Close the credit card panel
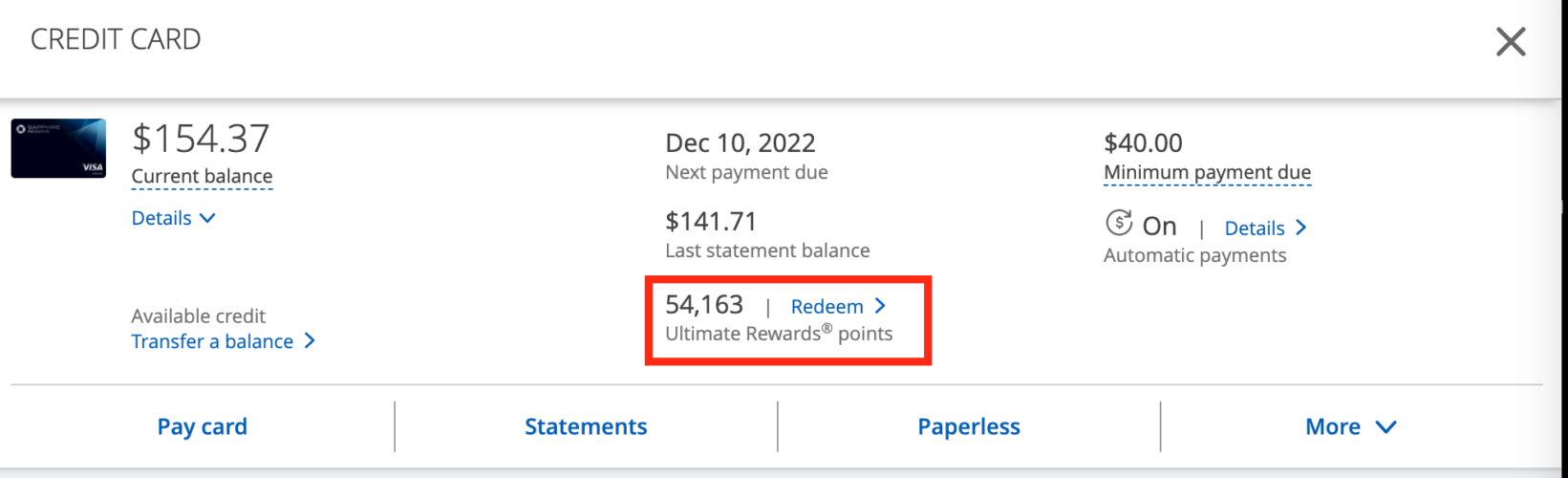This screenshot has height=478, width=1568. [1510, 41]
